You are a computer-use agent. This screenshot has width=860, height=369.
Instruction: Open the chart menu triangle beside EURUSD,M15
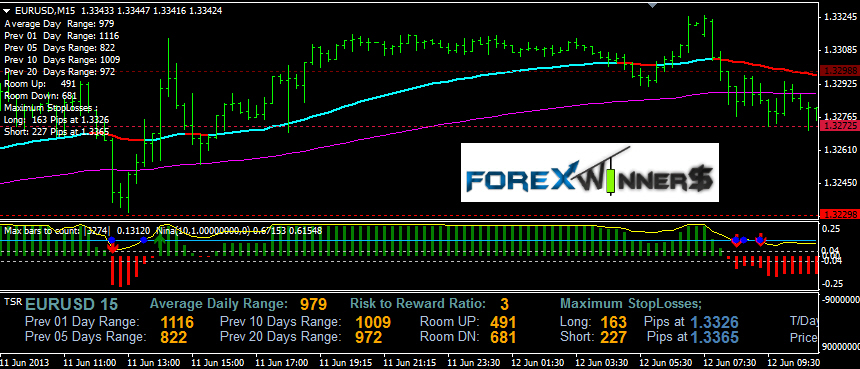[6, 10]
